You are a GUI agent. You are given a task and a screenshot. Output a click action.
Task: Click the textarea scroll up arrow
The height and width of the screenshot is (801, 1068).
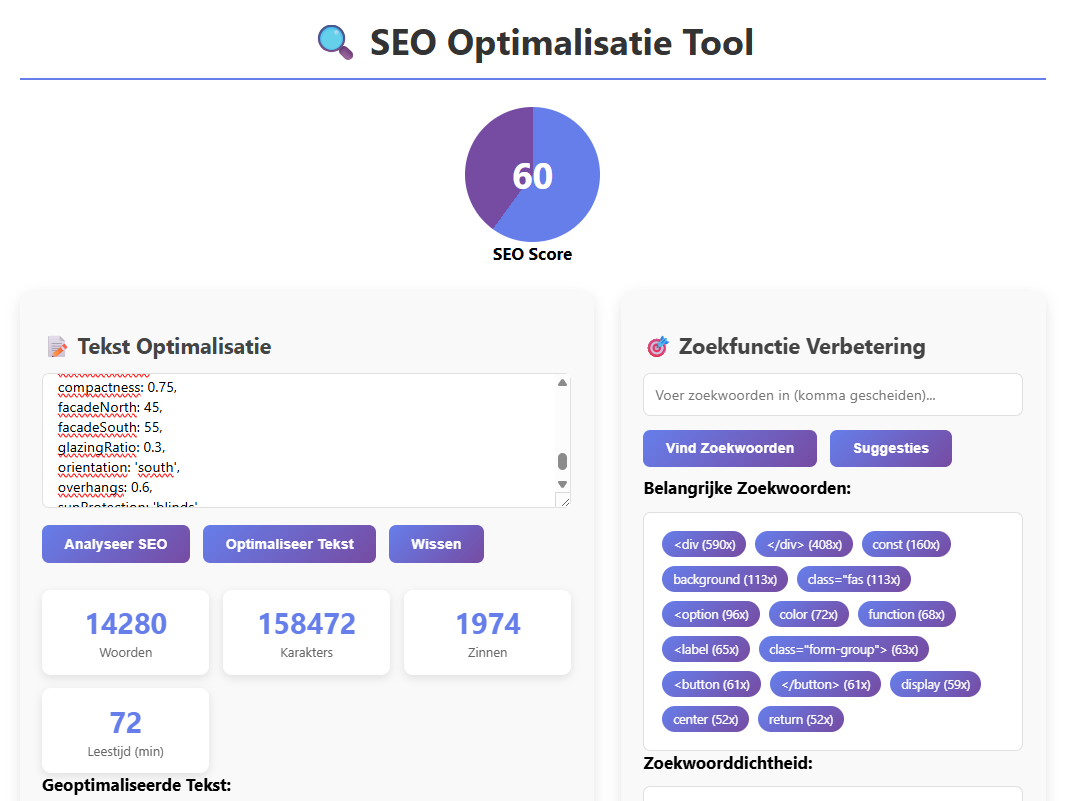tap(562, 383)
